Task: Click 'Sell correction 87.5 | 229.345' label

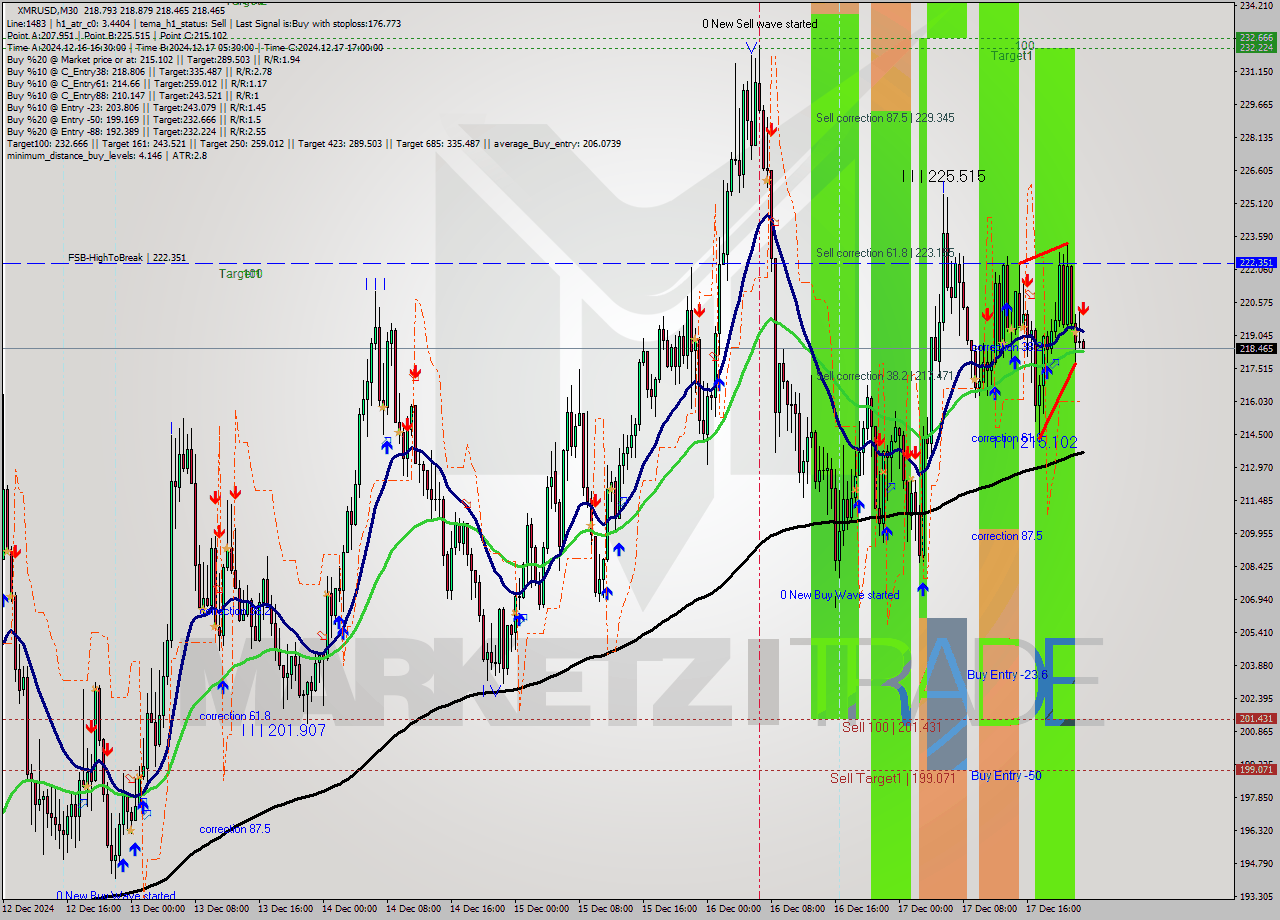Action: pyautogui.click(x=885, y=118)
